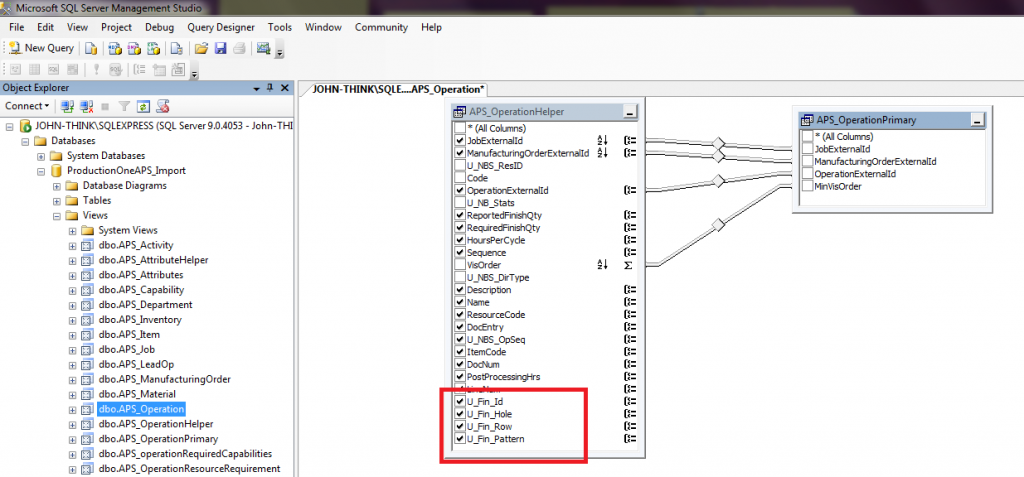Expand the Tables folder node
This screenshot has height=477, width=1024.
click(58, 200)
